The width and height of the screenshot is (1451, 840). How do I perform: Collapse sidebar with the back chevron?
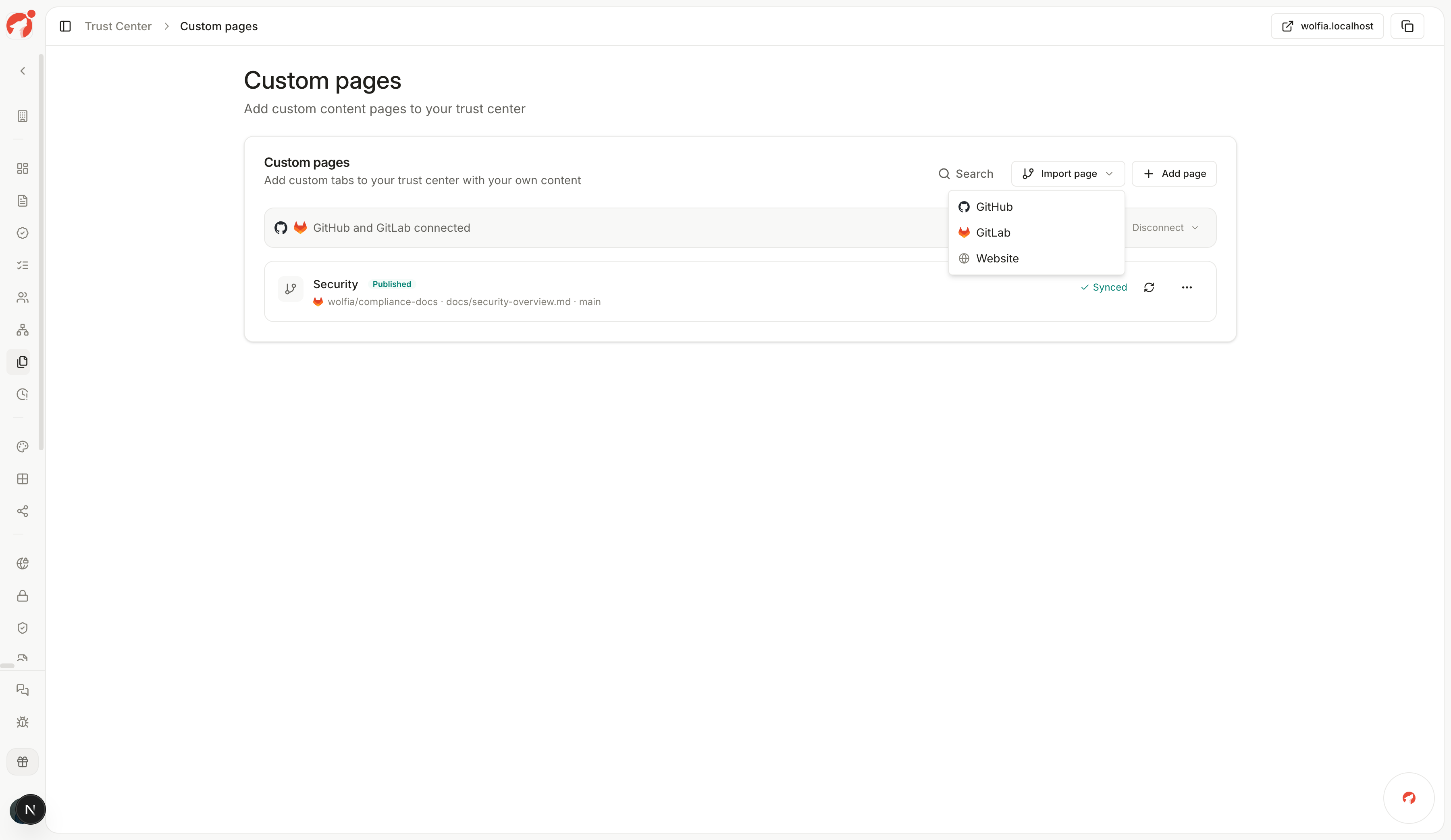coord(23,71)
